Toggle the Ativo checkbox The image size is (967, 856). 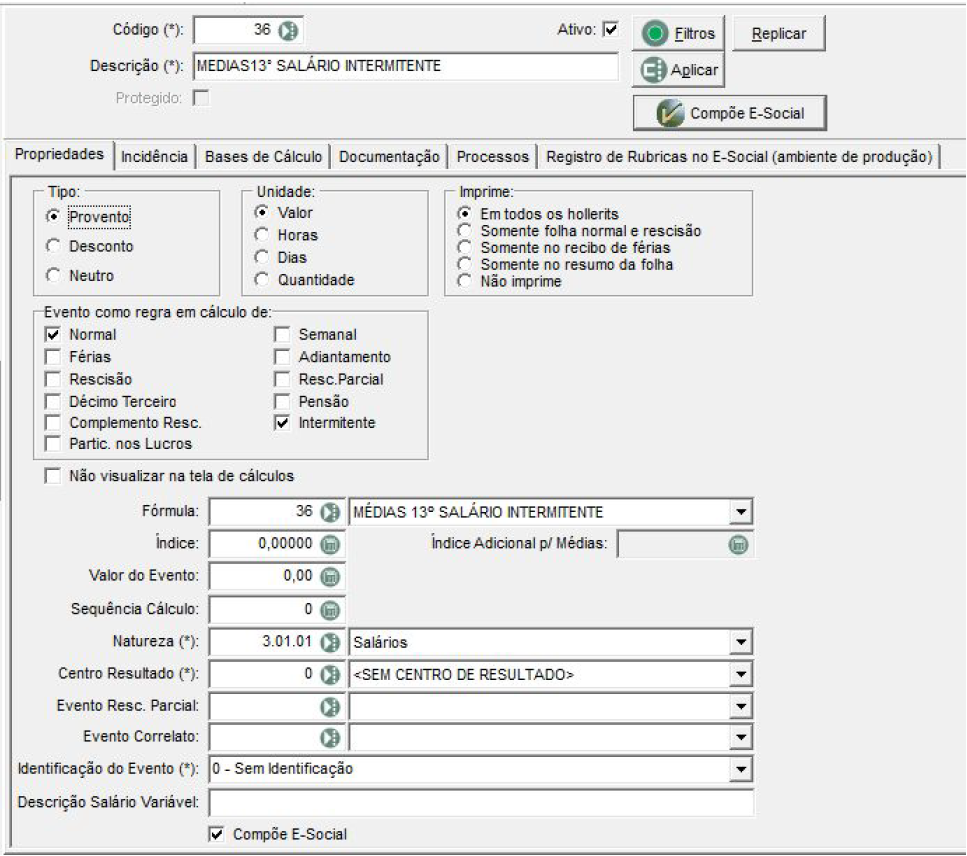pos(610,29)
